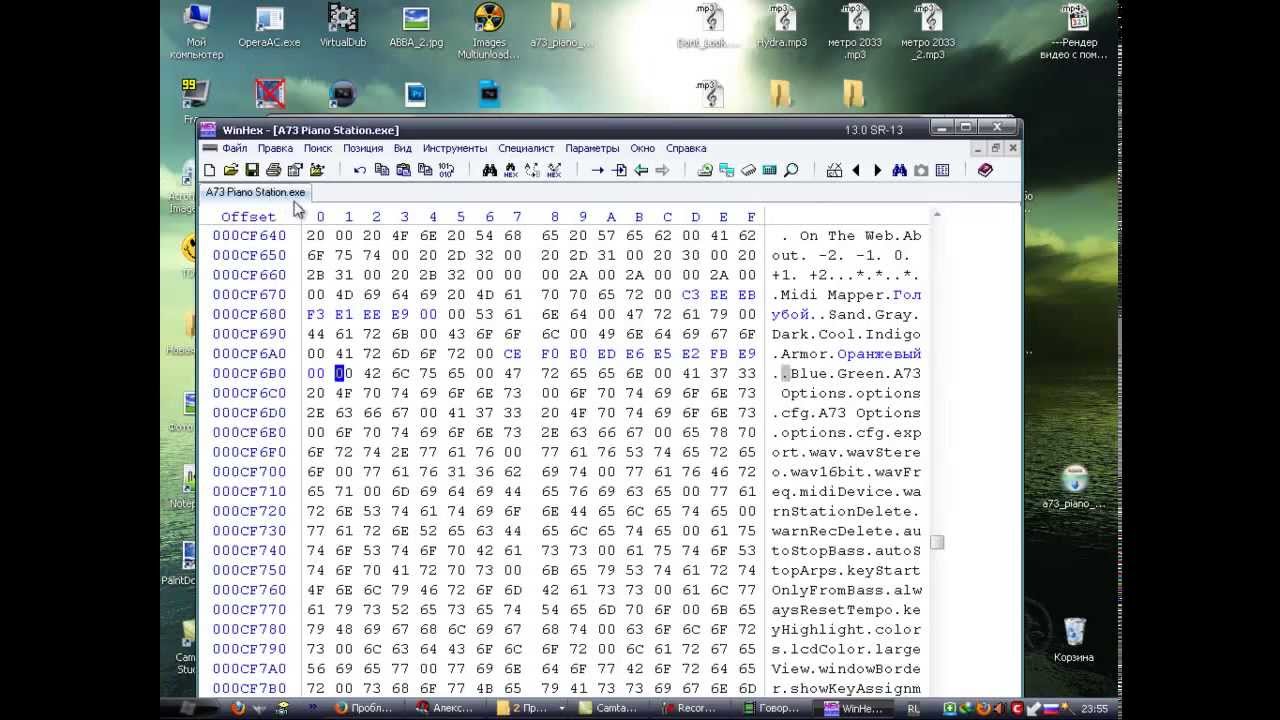Open ABBA_2.jpg desktop file
The height and width of the screenshot is (720, 1280).
[x=416, y=28]
